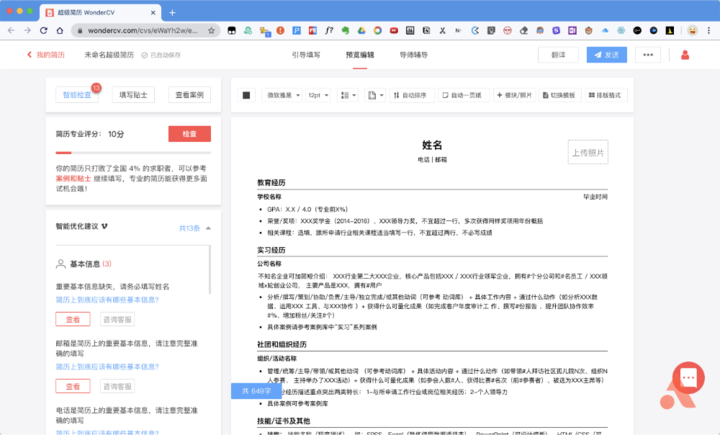720x435 pixels.
Task: Click the blue cloud extension icon
Action: 605,30
